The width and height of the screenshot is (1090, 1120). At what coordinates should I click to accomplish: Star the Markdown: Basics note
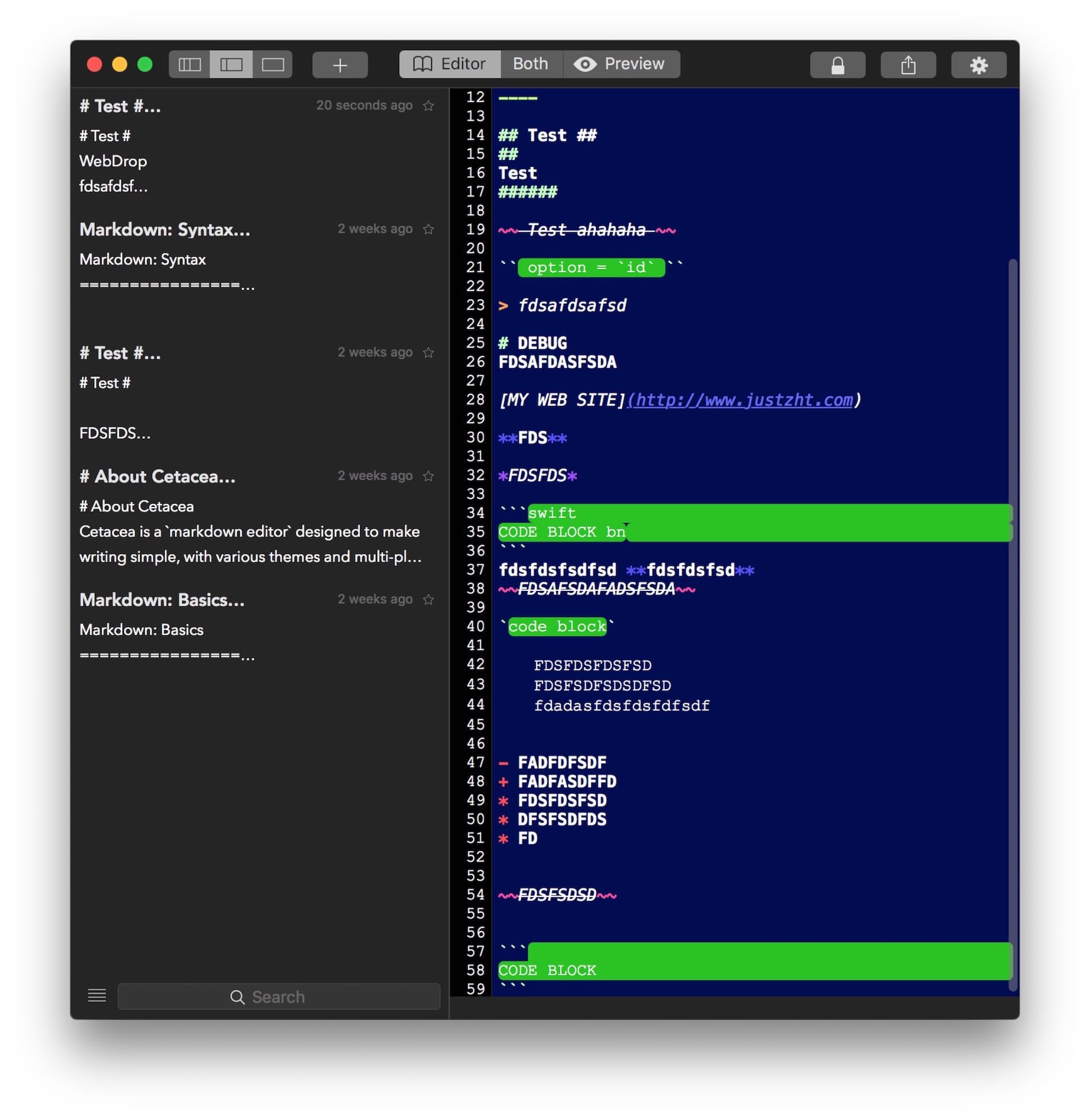pos(428,599)
